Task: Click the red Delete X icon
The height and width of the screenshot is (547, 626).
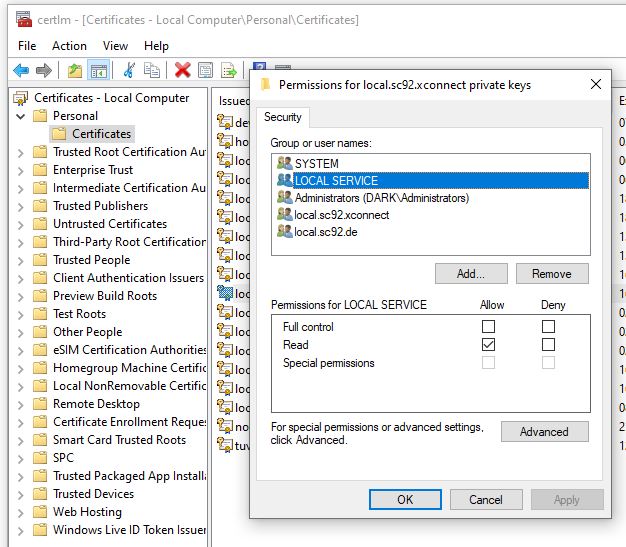Action: 182,70
